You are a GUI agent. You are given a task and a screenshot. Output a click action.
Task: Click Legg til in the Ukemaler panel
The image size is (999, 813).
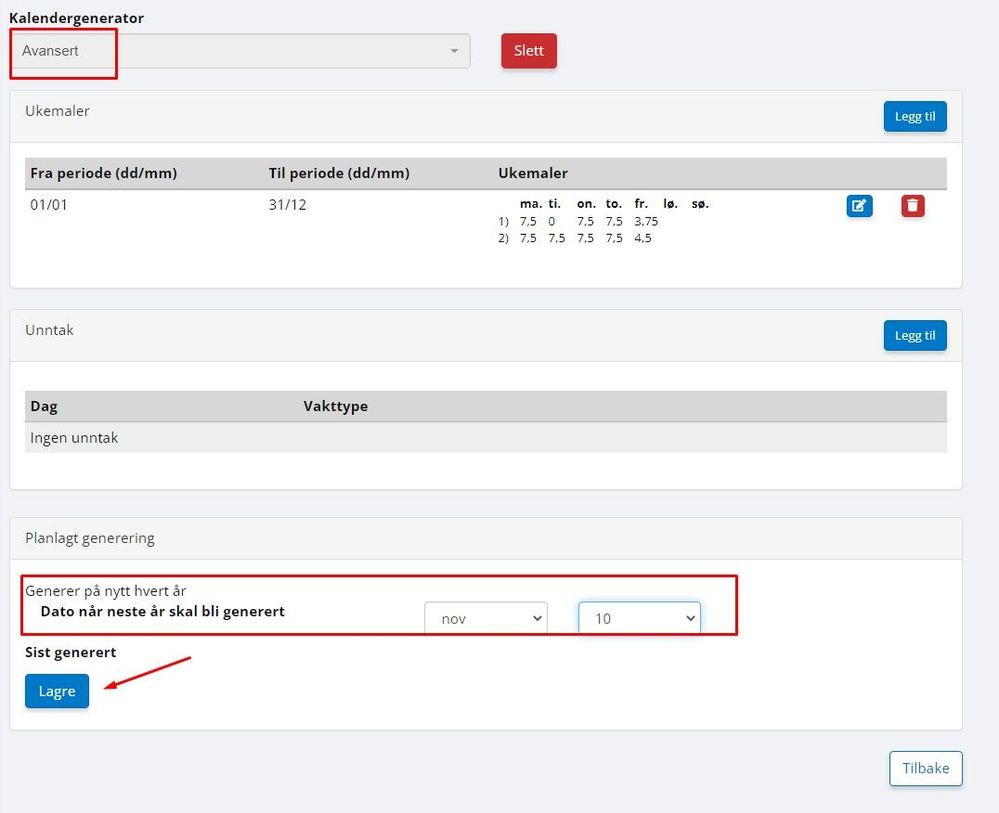click(915, 117)
